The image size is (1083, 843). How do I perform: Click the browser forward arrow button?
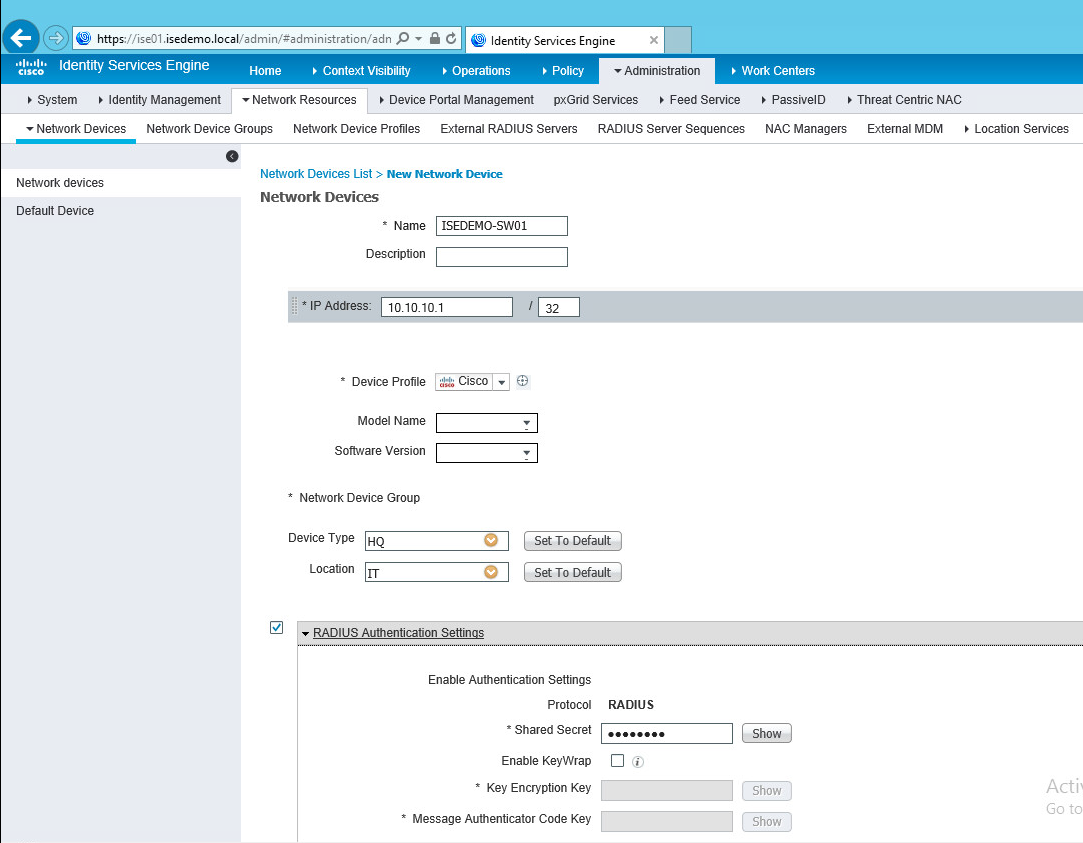pos(56,38)
